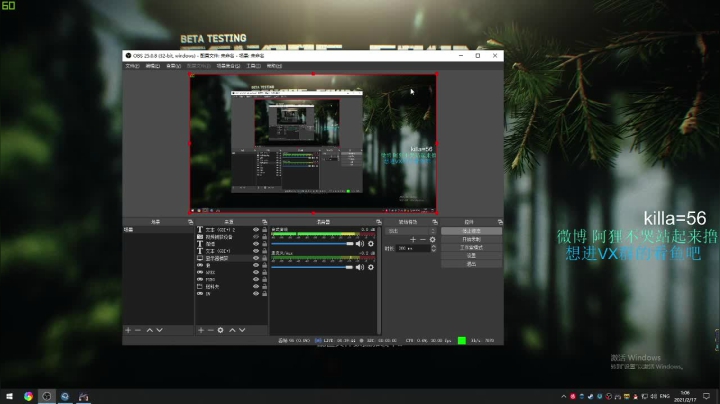This screenshot has width=720, height=404.
Task: Mute Mic/Aux speaker icon
Action: pos(360,267)
